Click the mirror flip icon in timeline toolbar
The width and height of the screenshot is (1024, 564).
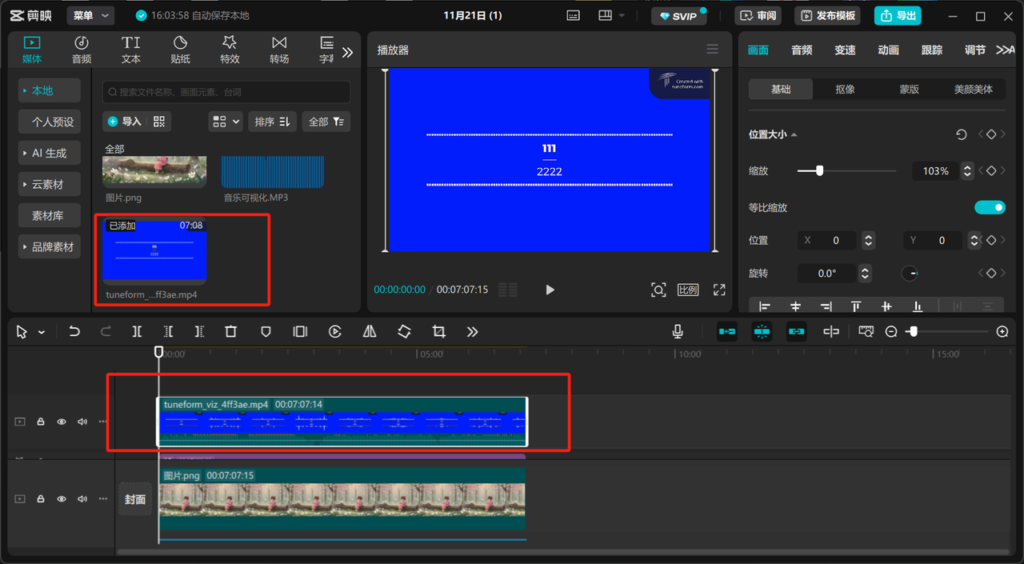tap(369, 331)
